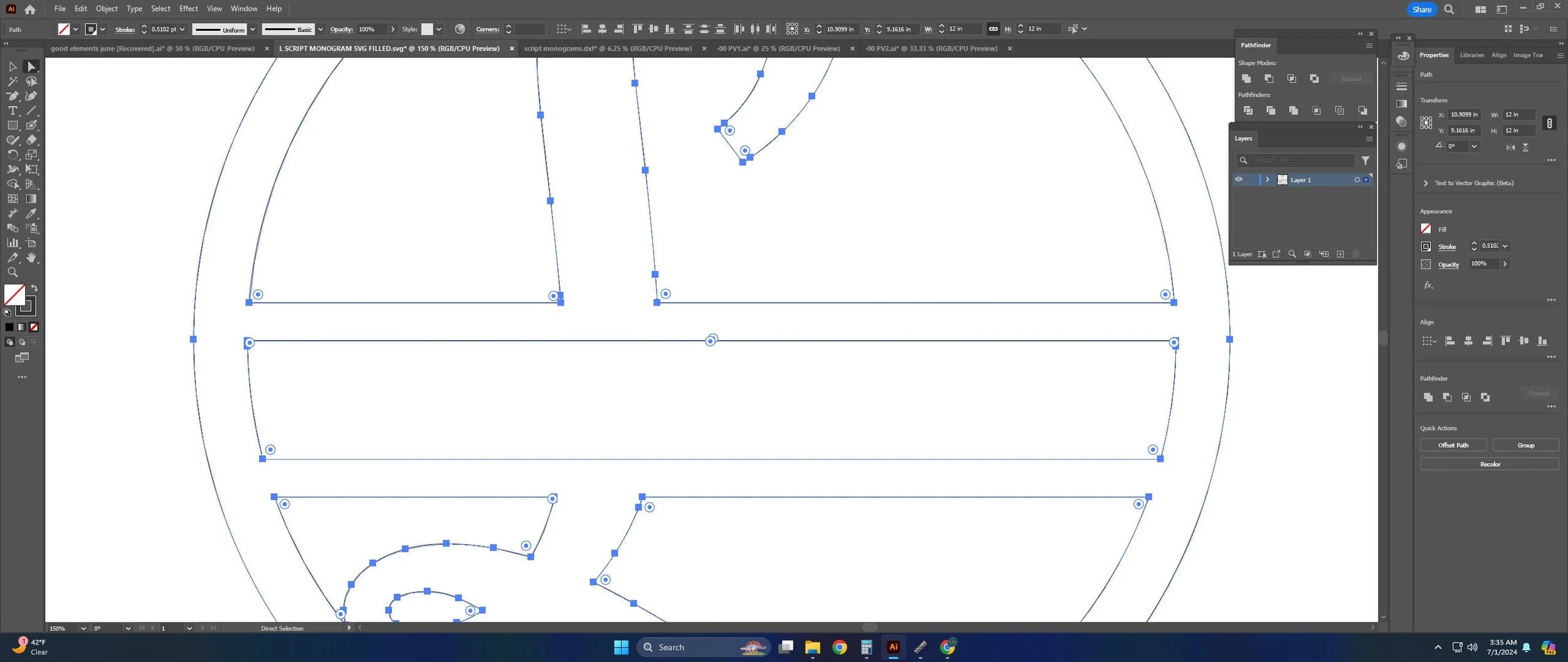This screenshot has width=1568, height=662.
Task: Select the Line Segment tool
Action: (x=31, y=110)
